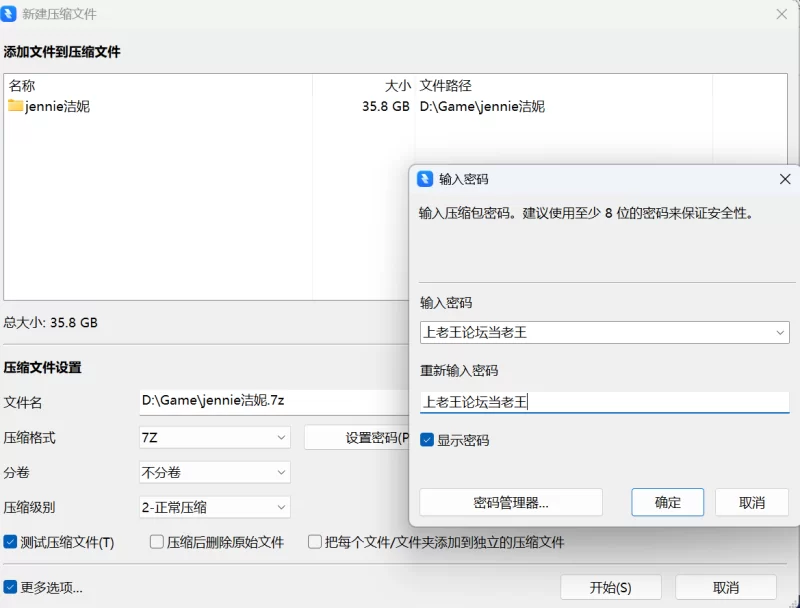Expand the 输入密码 field dropdown arrow

780,333
